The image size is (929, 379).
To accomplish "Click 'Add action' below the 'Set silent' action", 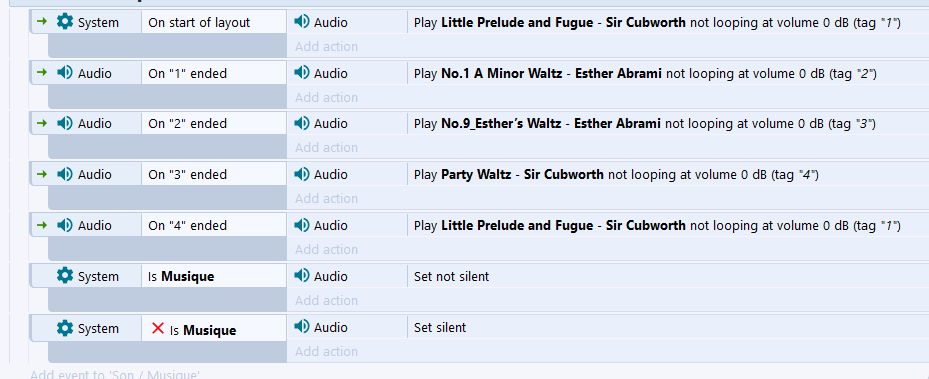I will (326, 351).
